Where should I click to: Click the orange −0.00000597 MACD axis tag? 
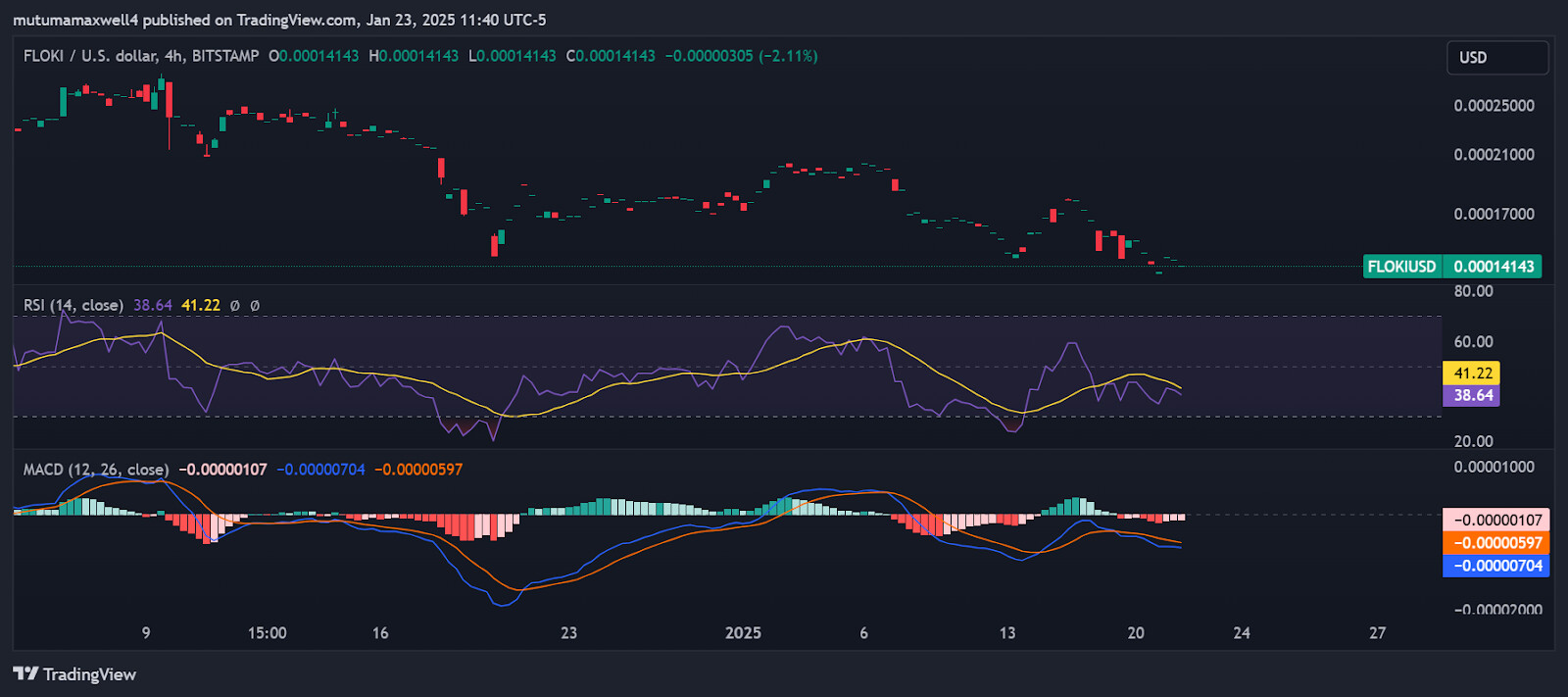coord(1495,543)
